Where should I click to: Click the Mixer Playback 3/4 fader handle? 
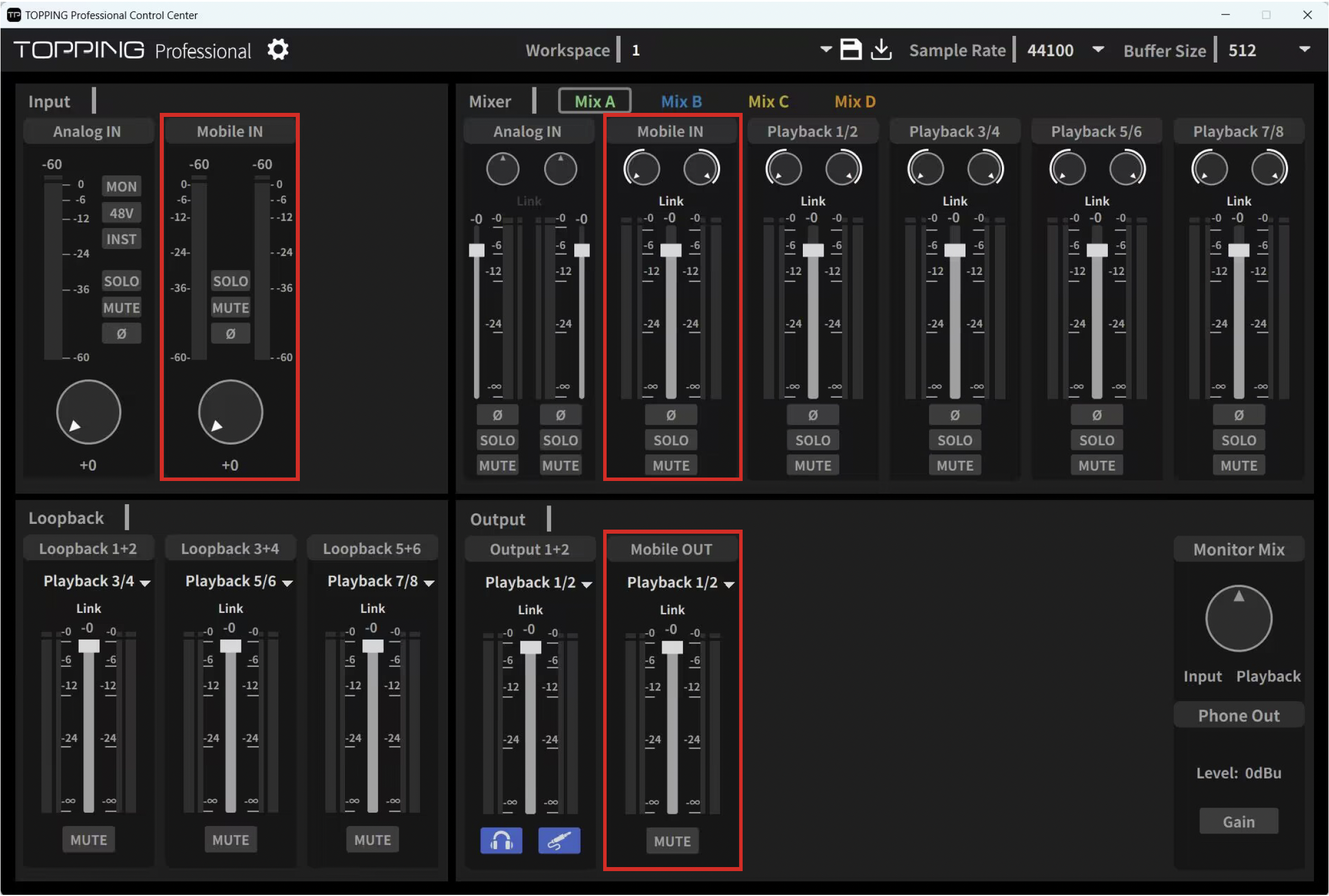point(954,251)
